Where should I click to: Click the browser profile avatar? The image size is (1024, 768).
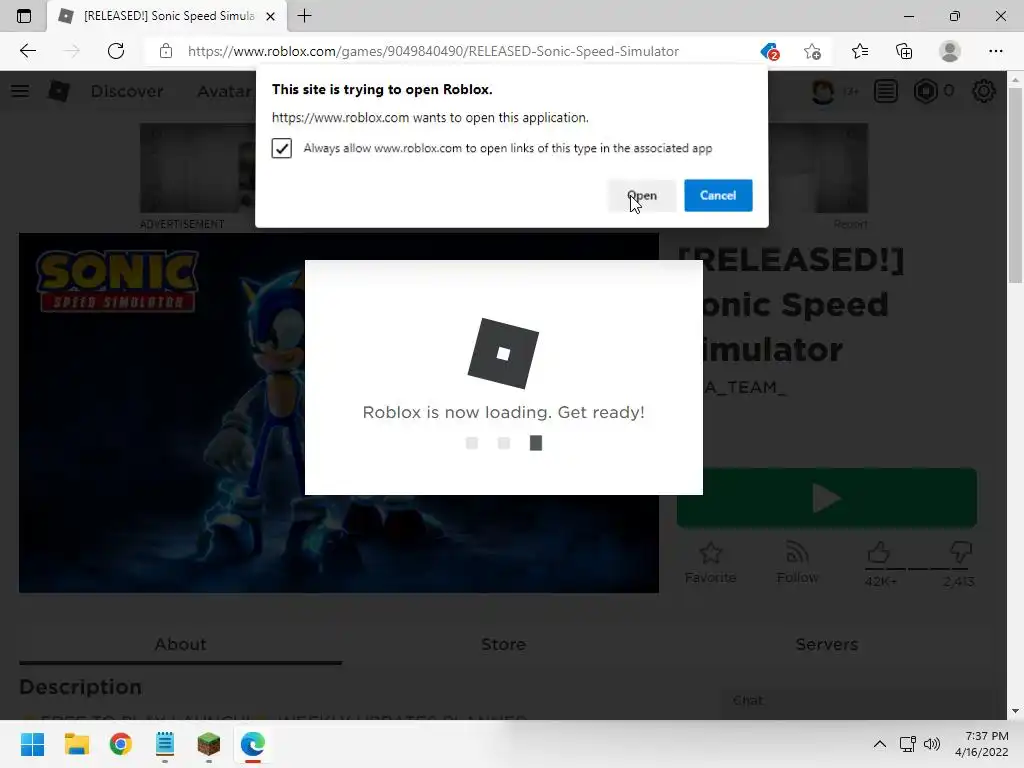point(950,51)
